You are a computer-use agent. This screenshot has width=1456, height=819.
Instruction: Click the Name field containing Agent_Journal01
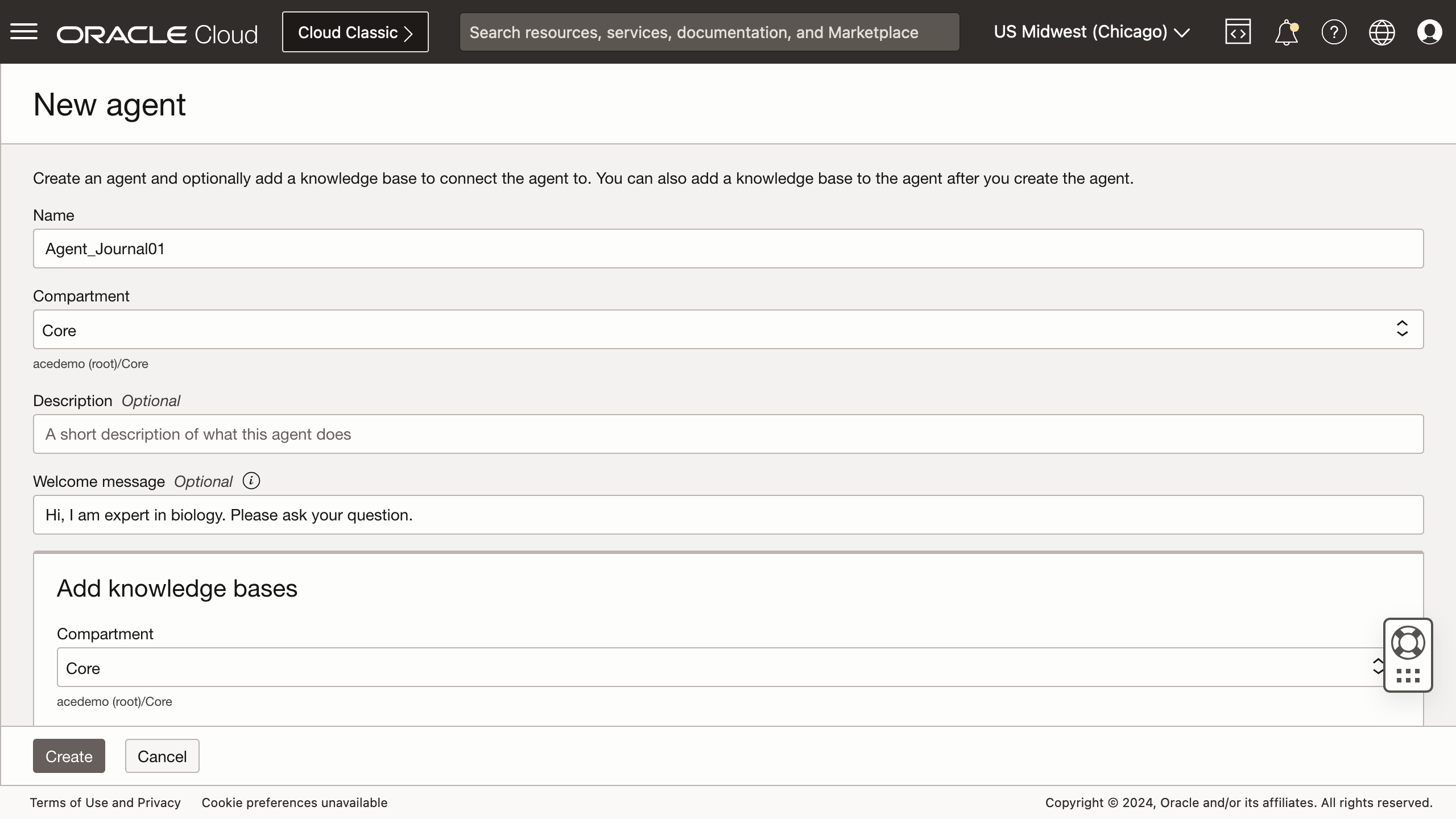pos(728,249)
